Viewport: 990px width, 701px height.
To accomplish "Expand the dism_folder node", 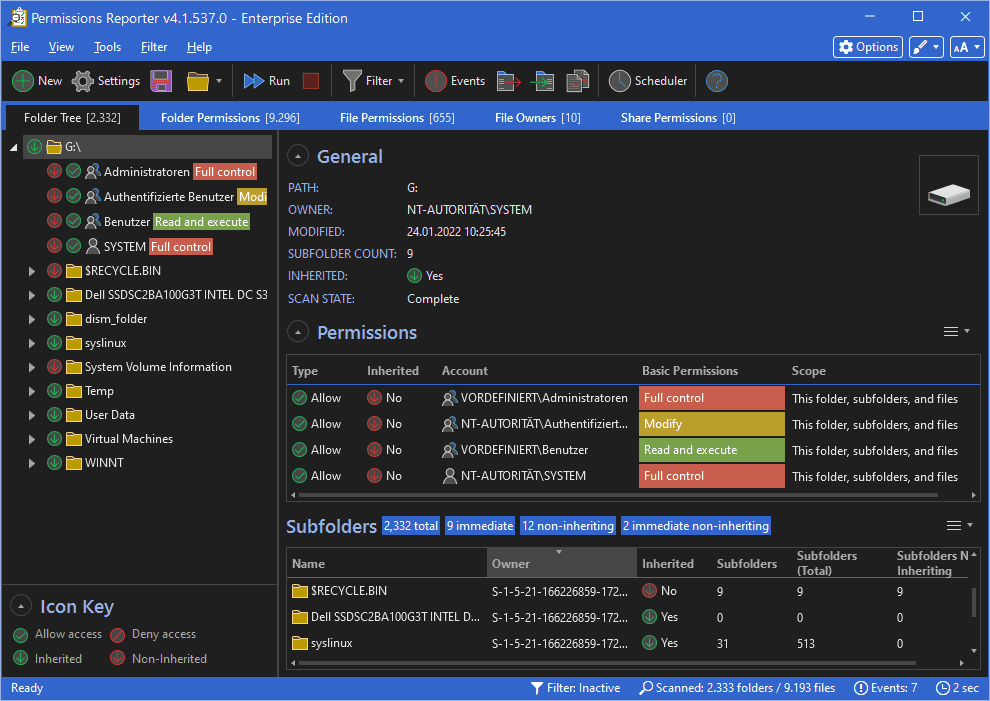I will click(x=32, y=319).
